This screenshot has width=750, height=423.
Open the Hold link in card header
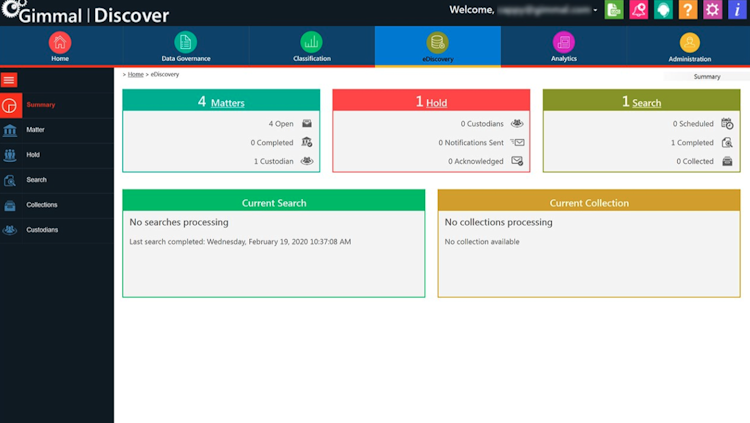tap(436, 103)
